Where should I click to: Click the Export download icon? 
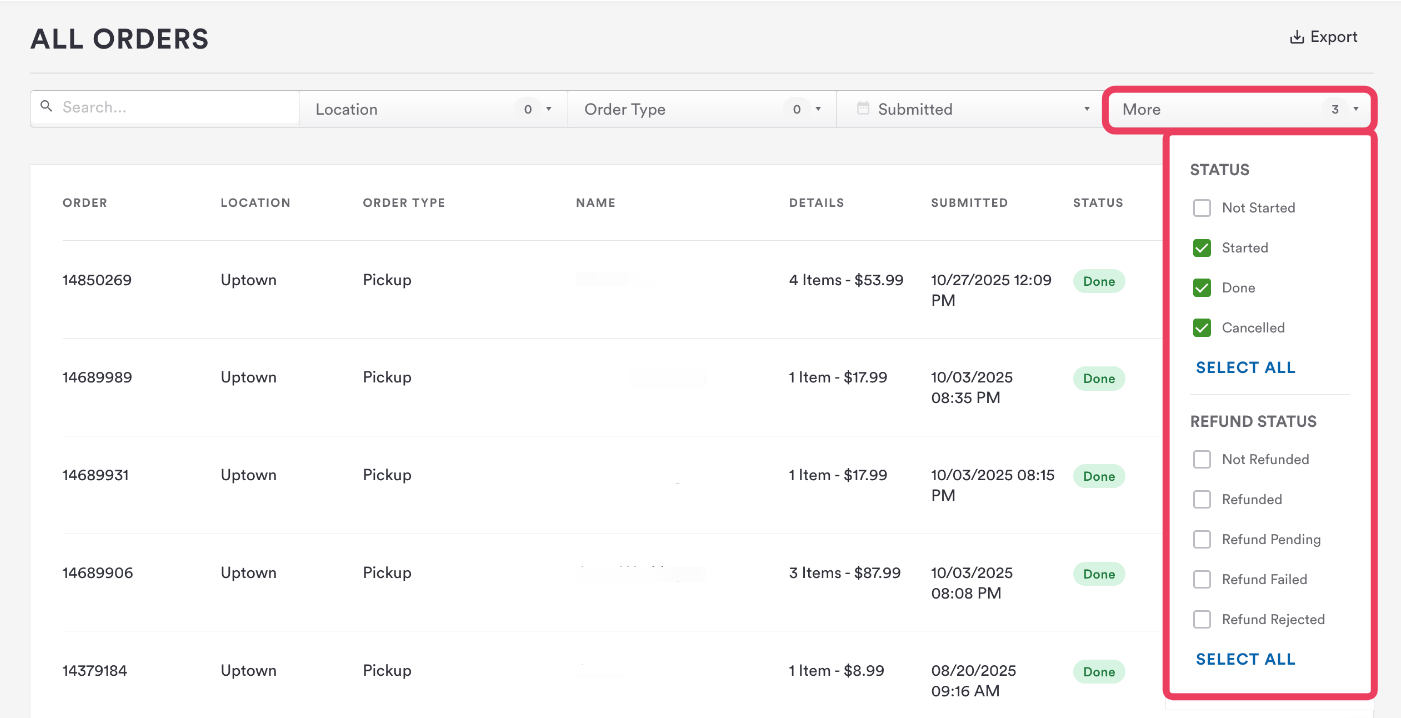pos(1297,37)
